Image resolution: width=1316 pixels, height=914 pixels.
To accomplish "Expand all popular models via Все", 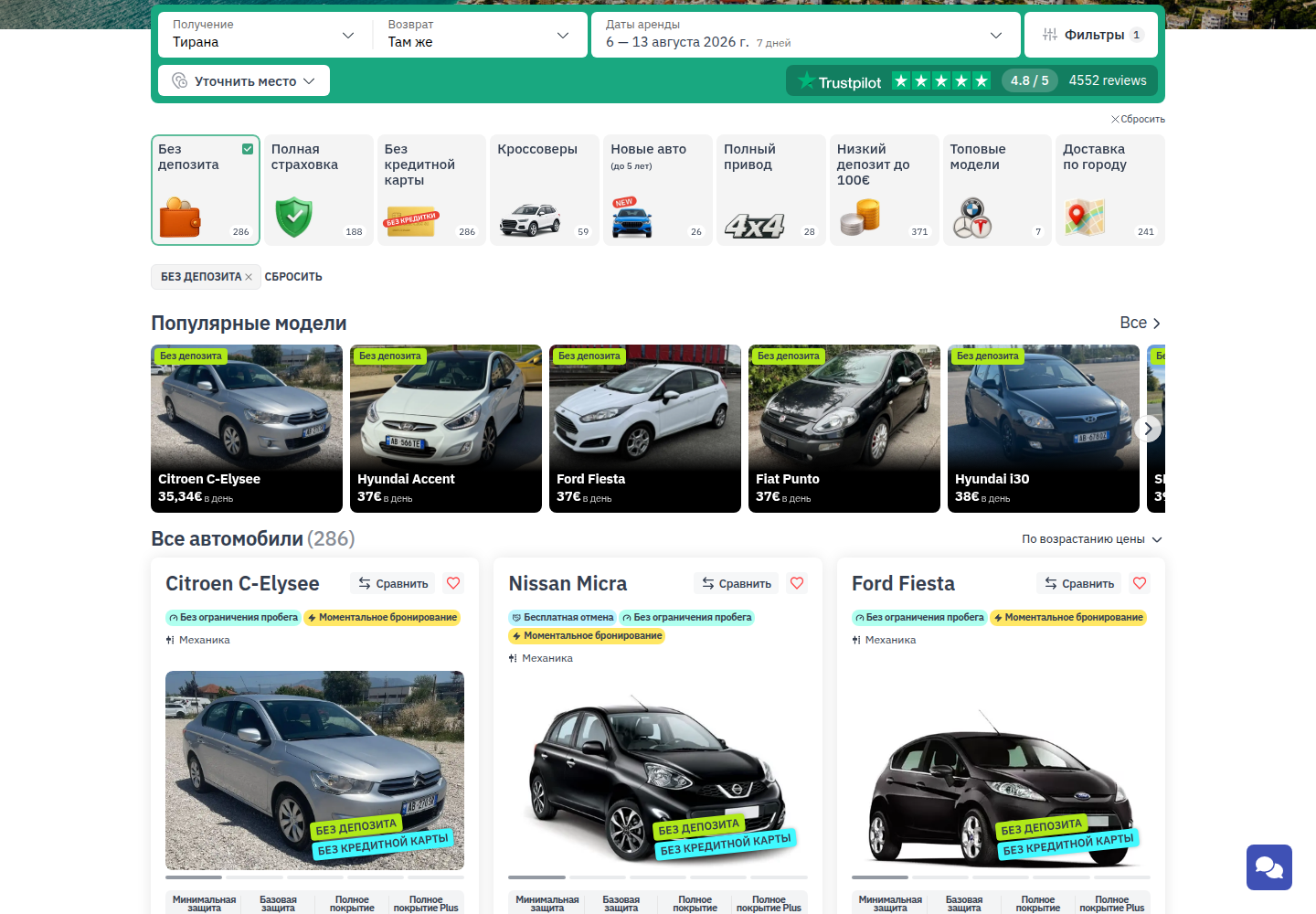I will [x=1141, y=323].
